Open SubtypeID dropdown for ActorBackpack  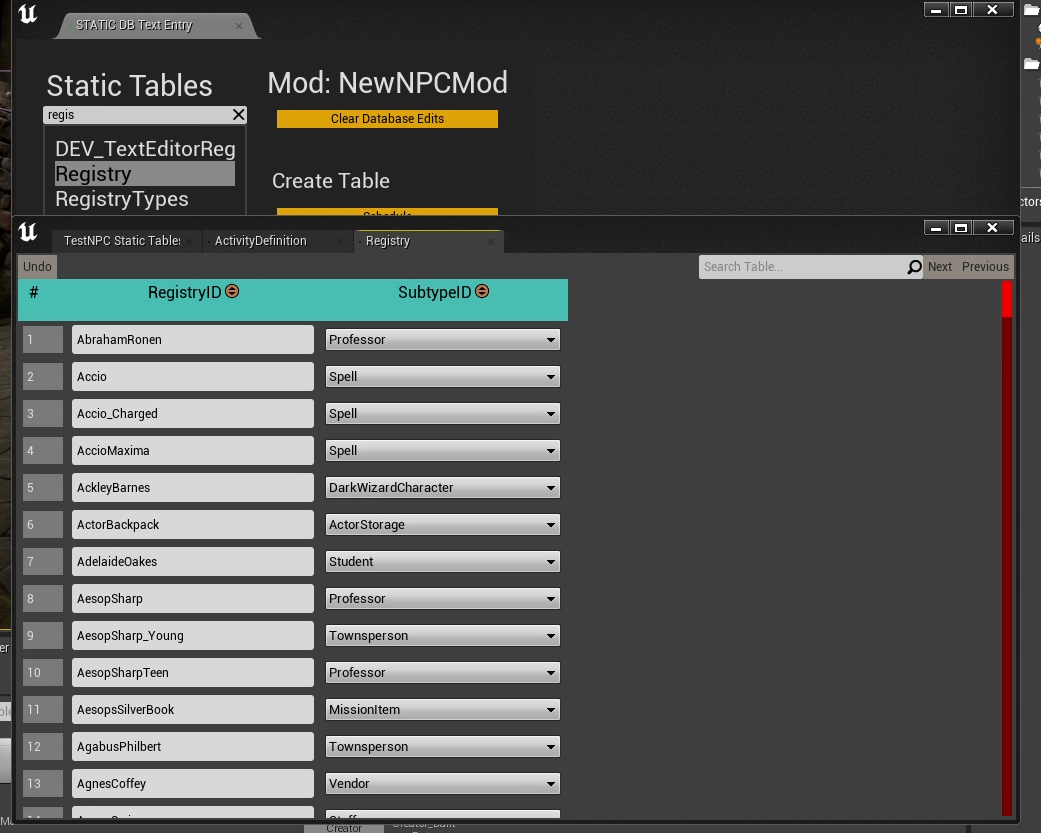coord(442,525)
